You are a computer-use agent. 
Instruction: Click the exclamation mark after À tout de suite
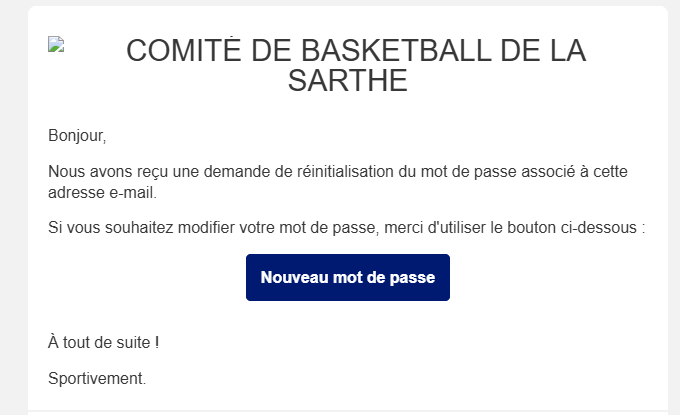pos(157,343)
